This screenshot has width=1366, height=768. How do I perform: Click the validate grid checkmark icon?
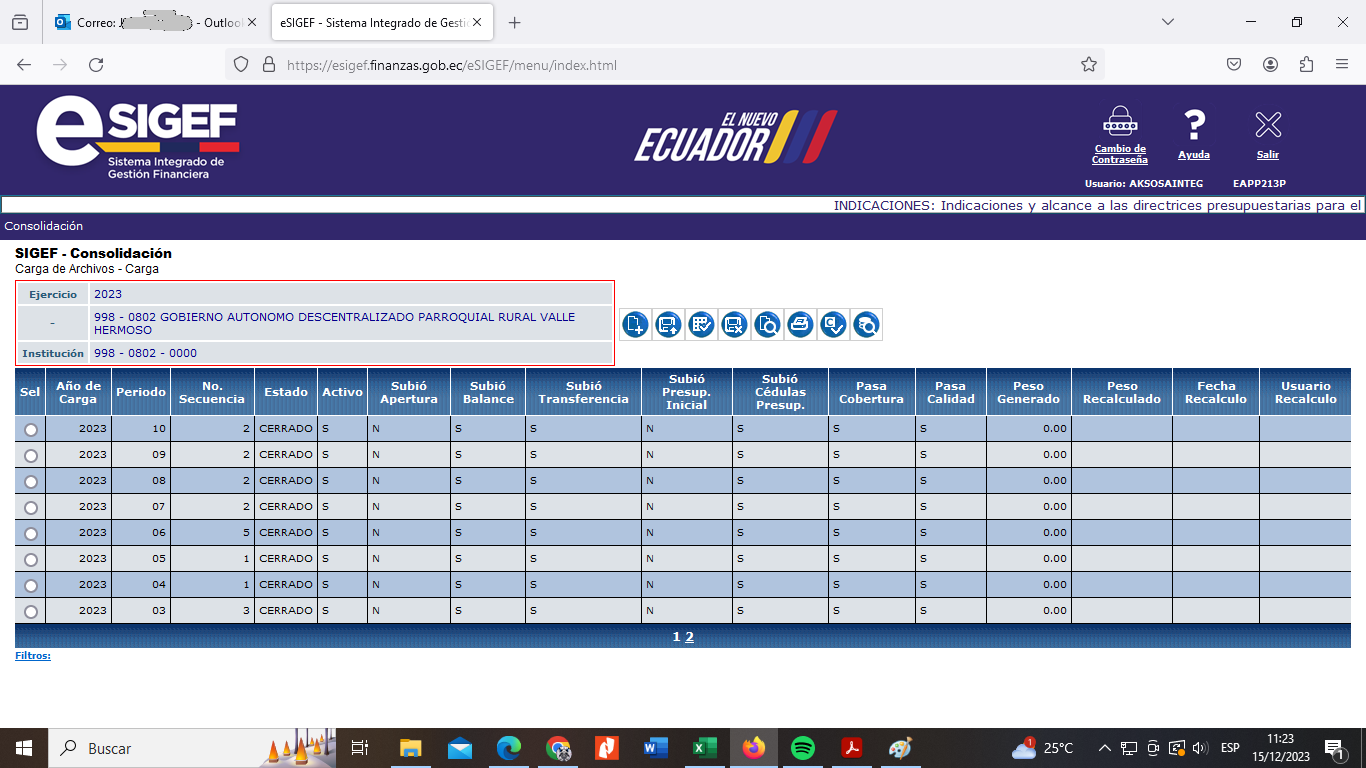(x=701, y=324)
